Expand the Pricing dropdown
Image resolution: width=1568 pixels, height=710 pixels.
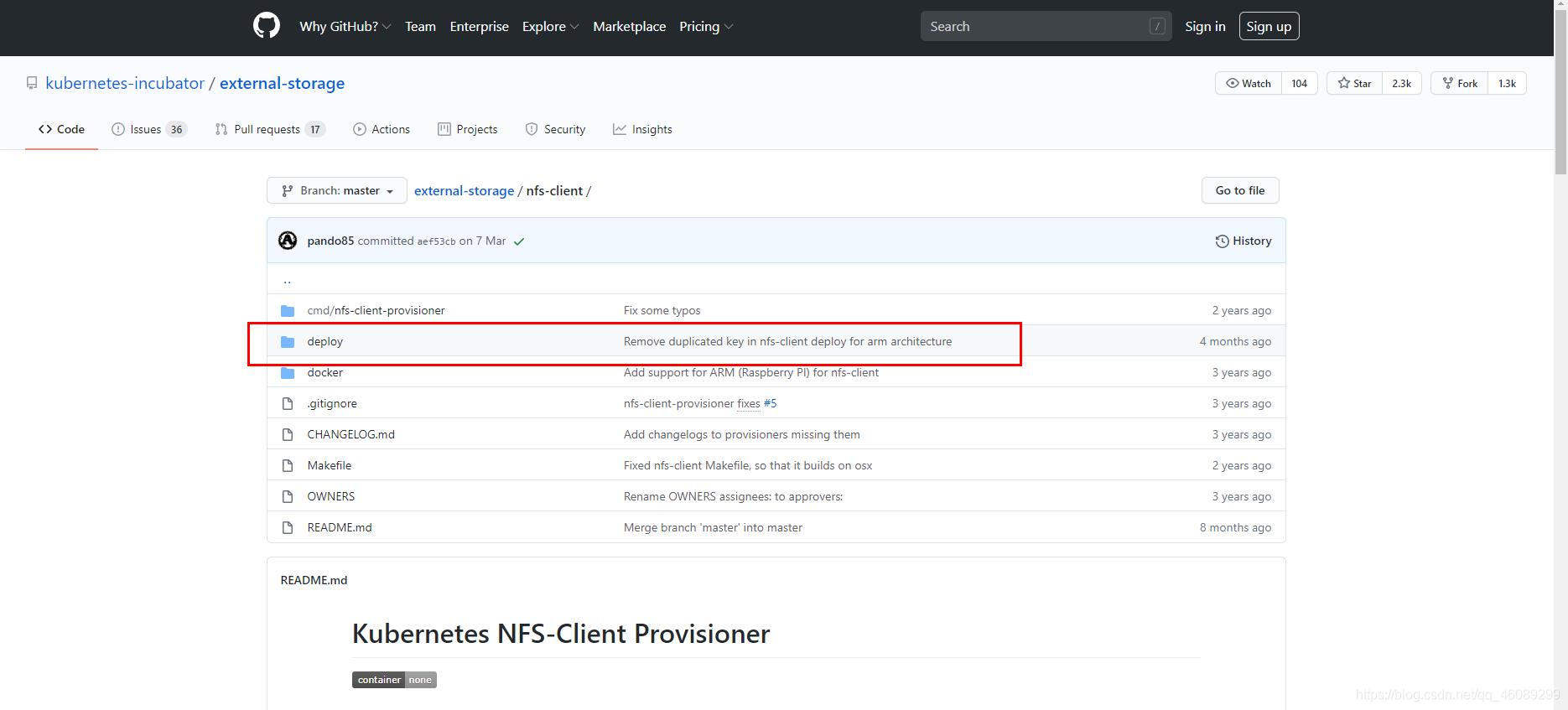[706, 26]
